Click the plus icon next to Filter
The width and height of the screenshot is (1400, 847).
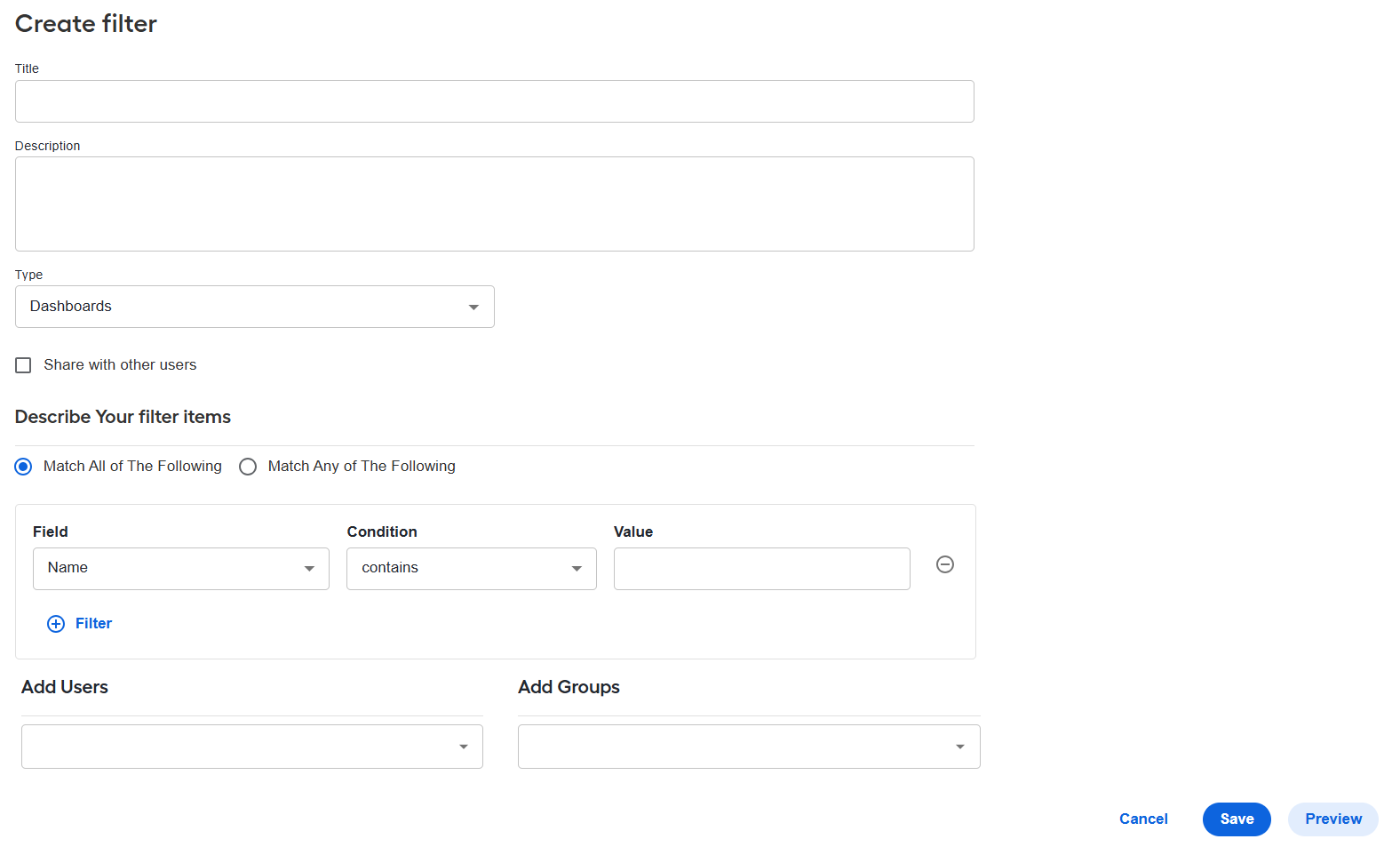pos(56,624)
